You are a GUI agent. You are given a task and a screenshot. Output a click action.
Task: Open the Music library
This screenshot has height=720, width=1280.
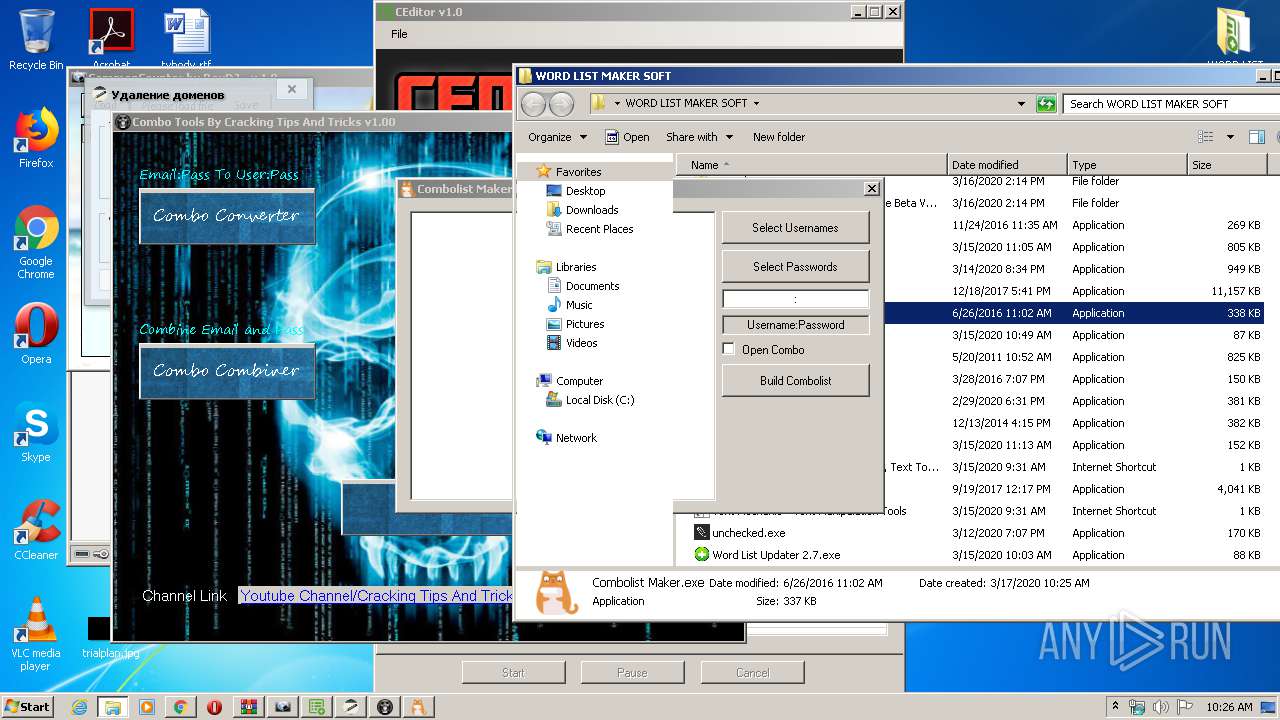(579, 305)
